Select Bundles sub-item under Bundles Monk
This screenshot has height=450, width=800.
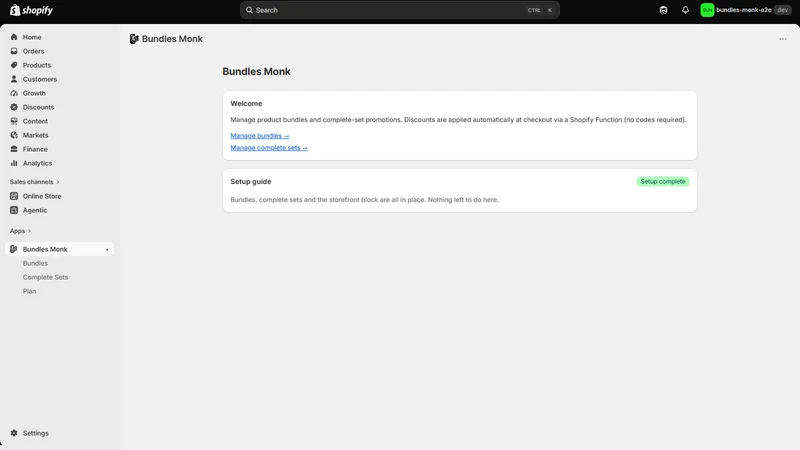click(35, 263)
